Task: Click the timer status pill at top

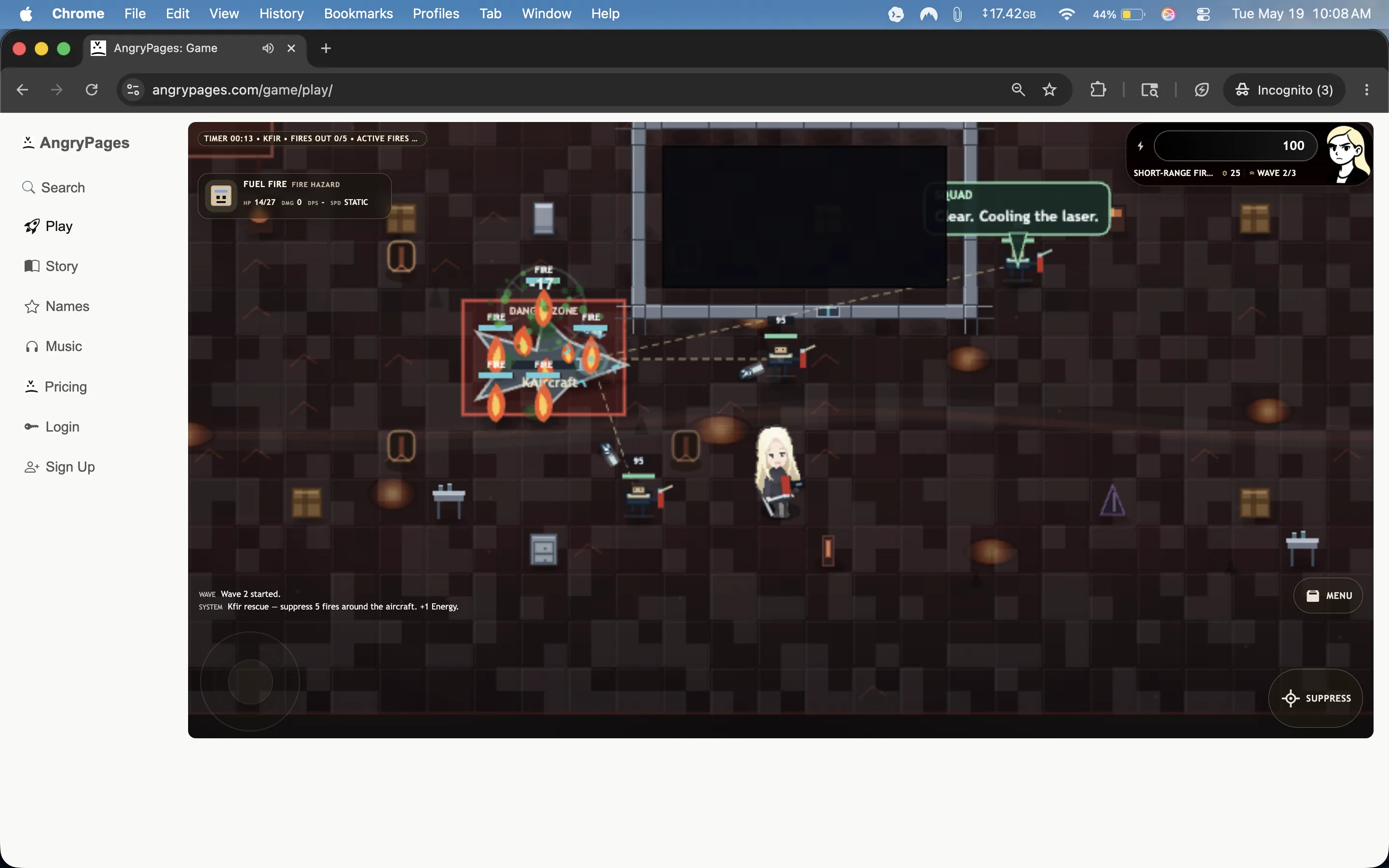Action: pyautogui.click(x=312, y=138)
